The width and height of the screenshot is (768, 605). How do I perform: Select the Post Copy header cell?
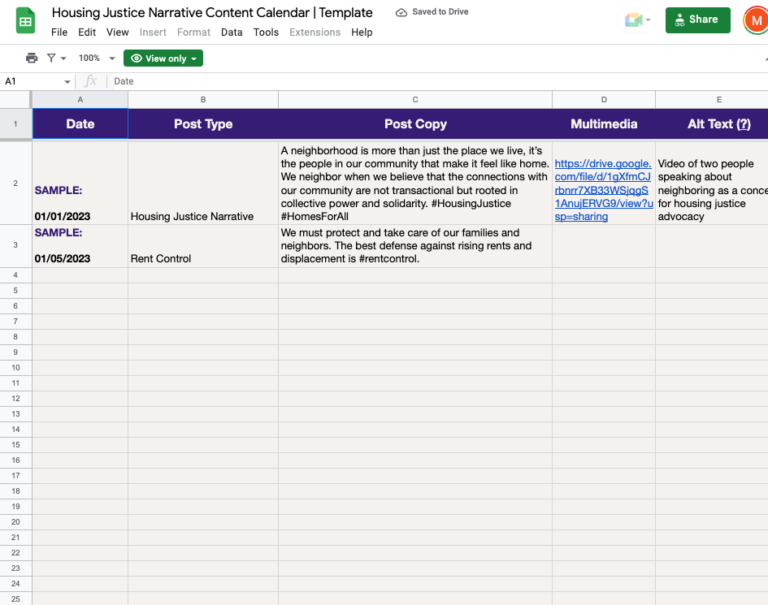415,124
